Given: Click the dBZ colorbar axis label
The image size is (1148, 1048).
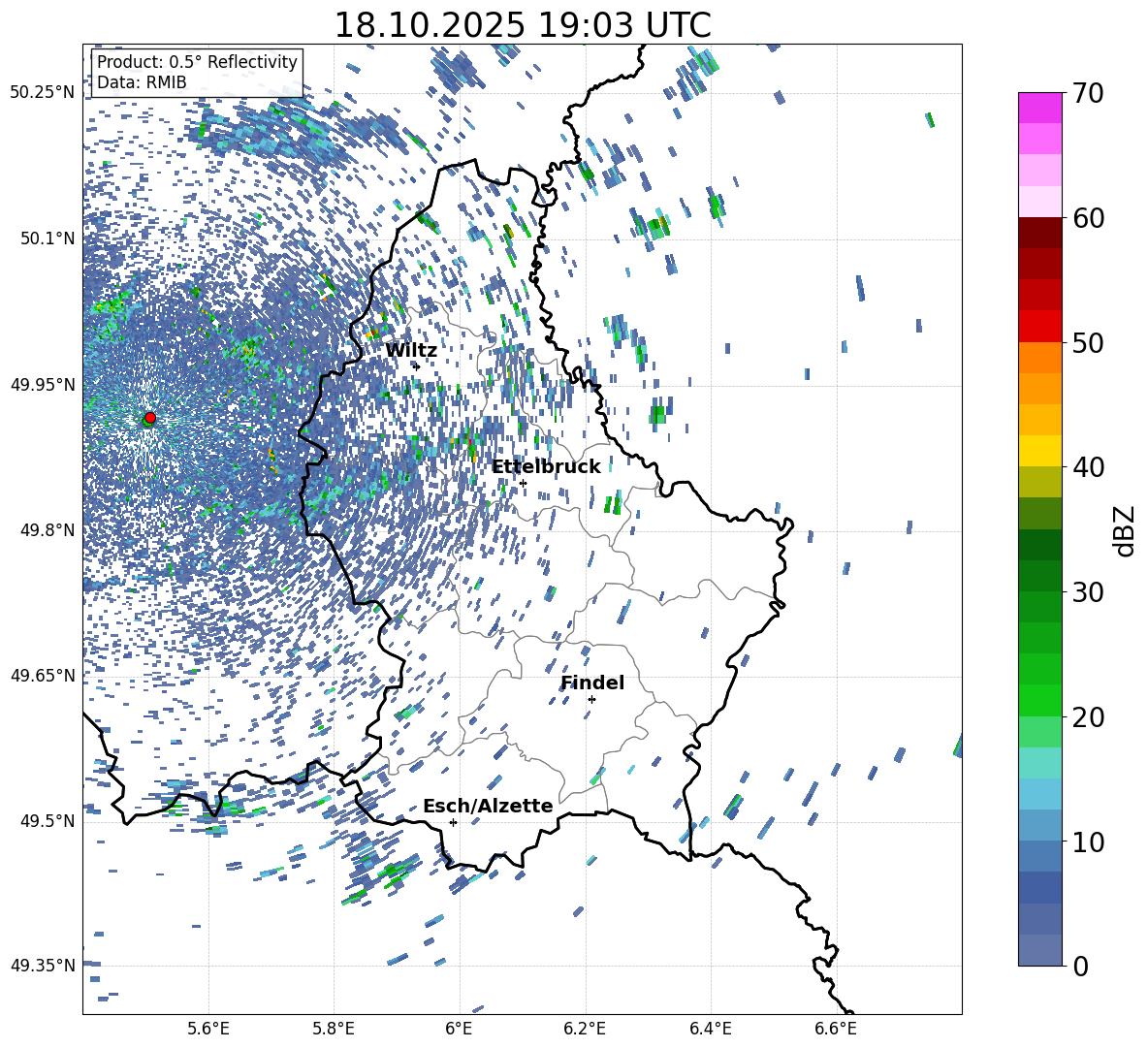Looking at the screenshot, I should pyautogui.click(x=1126, y=530).
